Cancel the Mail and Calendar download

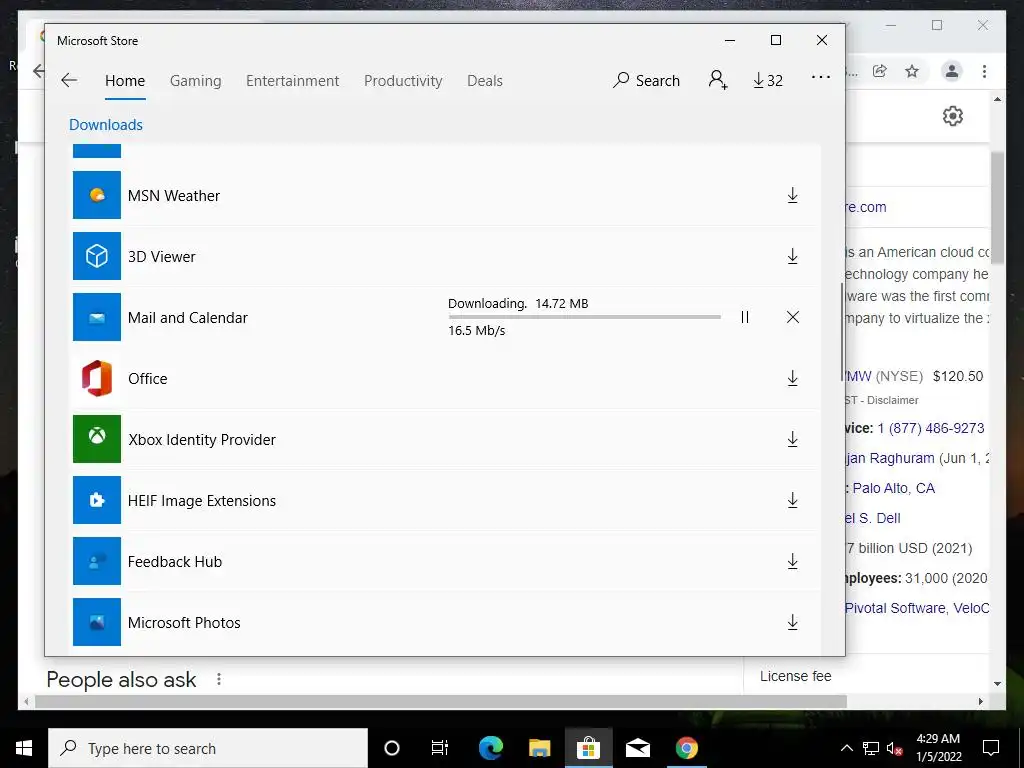coord(793,317)
